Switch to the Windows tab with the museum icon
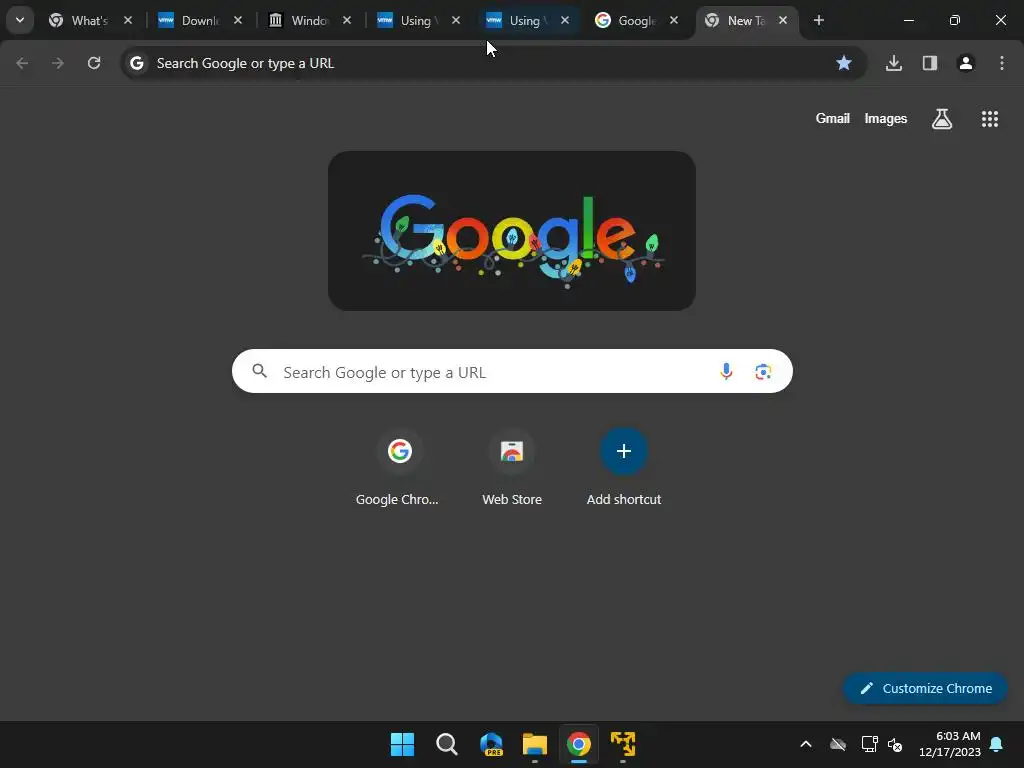1024x768 pixels. coord(310,21)
